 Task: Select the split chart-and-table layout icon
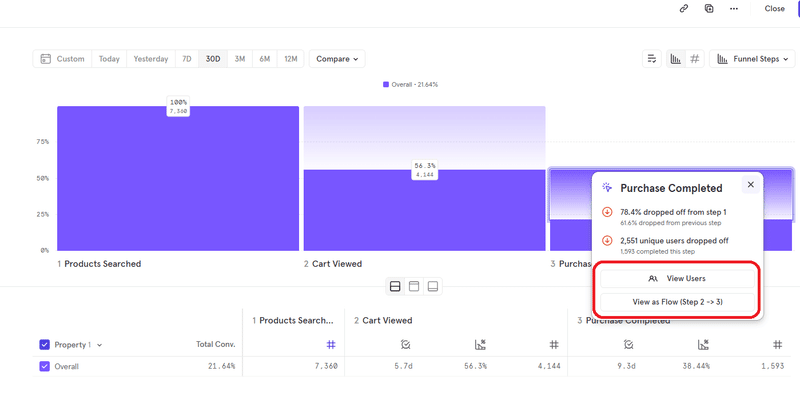click(x=395, y=287)
